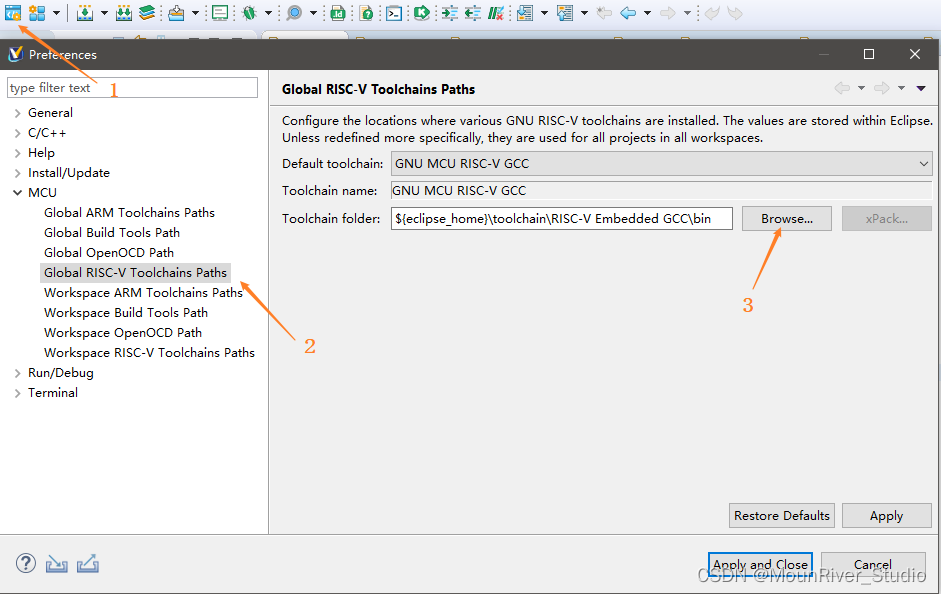Open preferences via the code-gear toolbar icon
Viewport: 941px width, 594px height.
pyautogui.click(x=13, y=13)
